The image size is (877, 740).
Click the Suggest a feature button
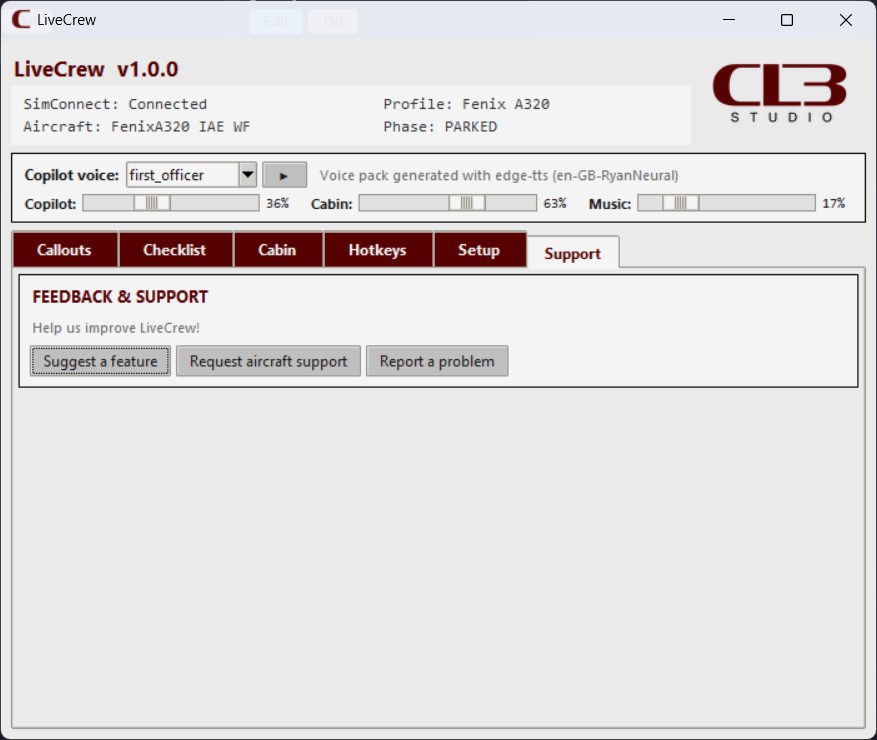(x=99, y=361)
